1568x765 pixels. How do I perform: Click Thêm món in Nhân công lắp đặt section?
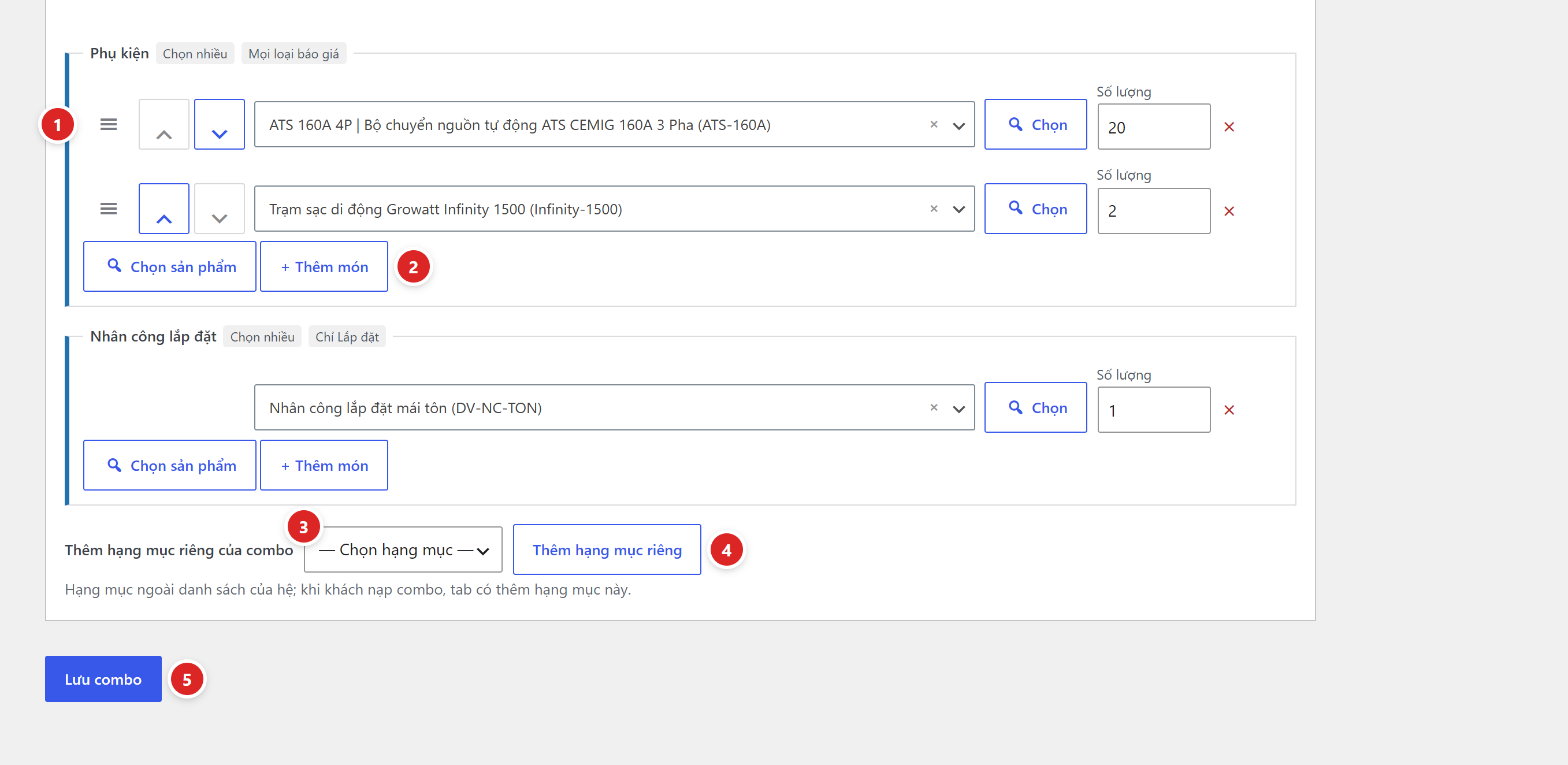pos(324,465)
